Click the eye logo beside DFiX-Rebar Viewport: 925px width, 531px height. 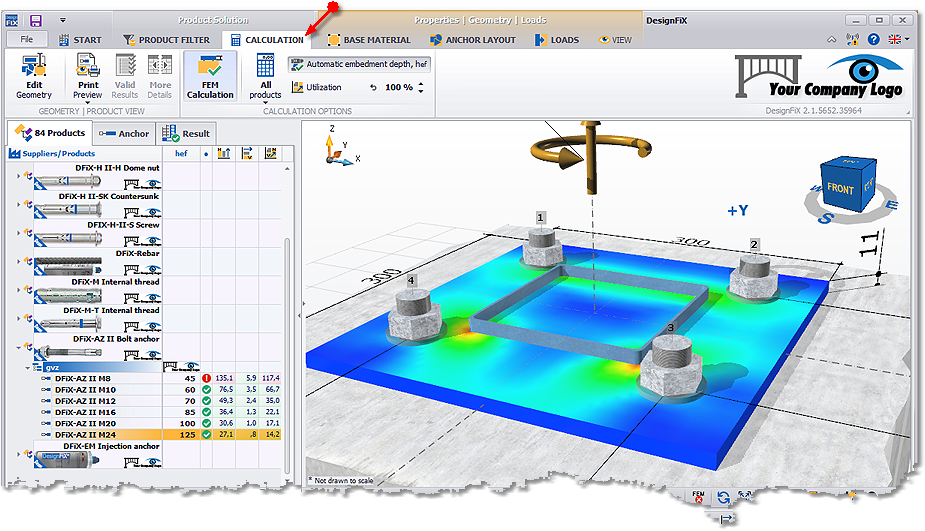[153, 270]
